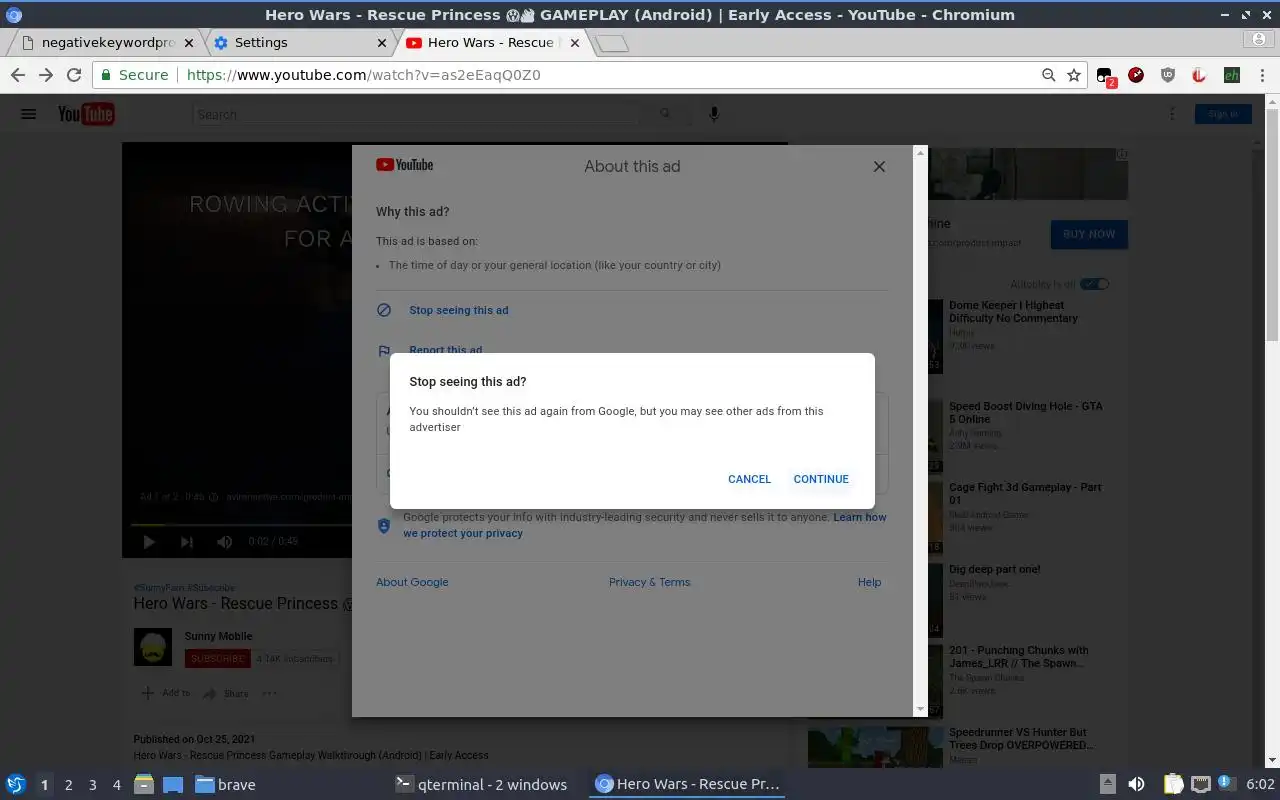Screen dimensions: 1280x800
Task: Focus the YouTube Search input field
Action: [416, 115]
